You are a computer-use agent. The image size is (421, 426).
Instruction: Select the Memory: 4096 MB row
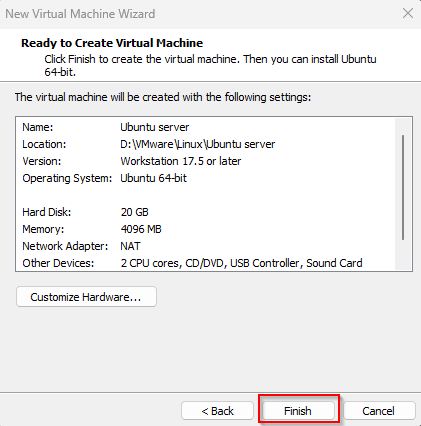coord(205,229)
